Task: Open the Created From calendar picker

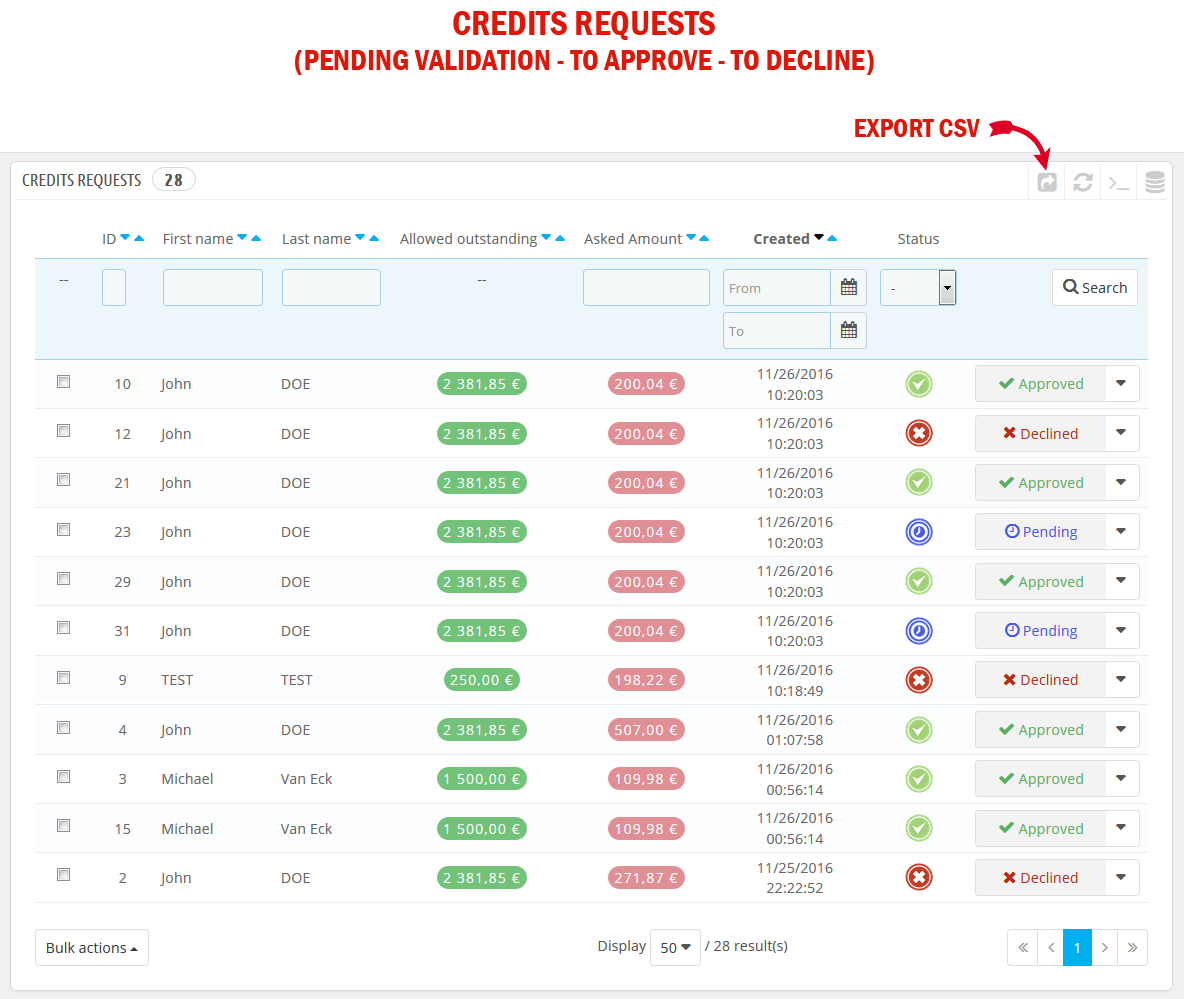Action: click(848, 288)
